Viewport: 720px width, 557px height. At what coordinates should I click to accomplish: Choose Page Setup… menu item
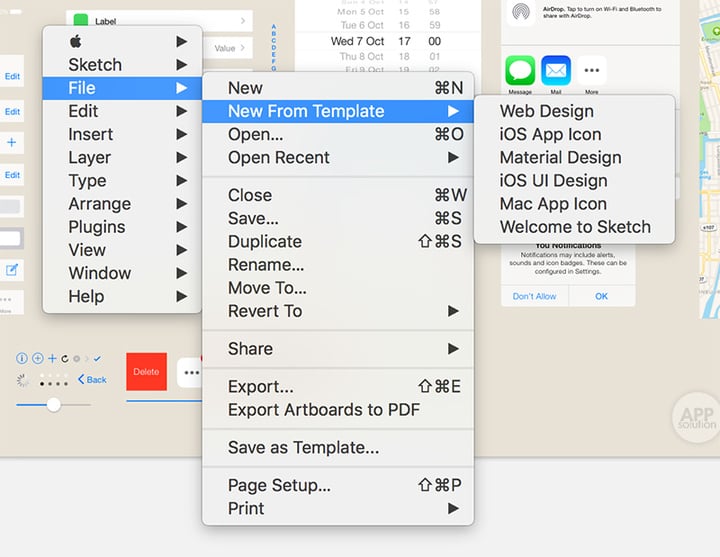click(338, 485)
